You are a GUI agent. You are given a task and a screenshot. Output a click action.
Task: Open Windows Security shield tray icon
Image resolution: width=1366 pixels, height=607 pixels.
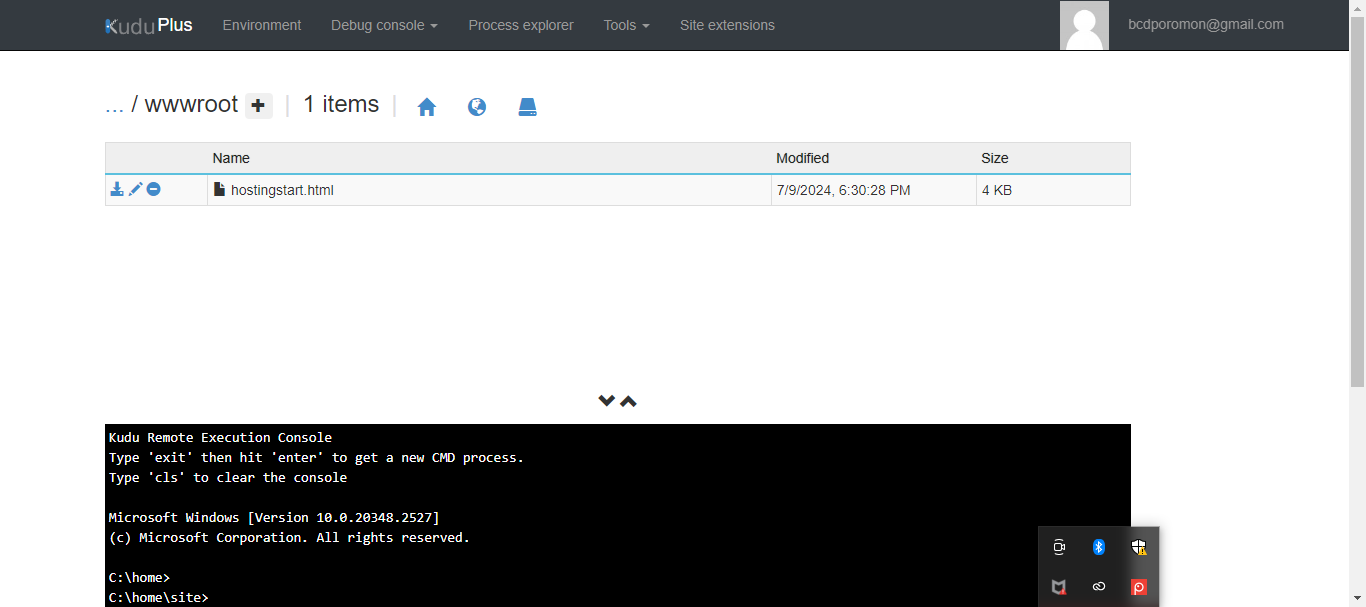pyautogui.click(x=1138, y=547)
